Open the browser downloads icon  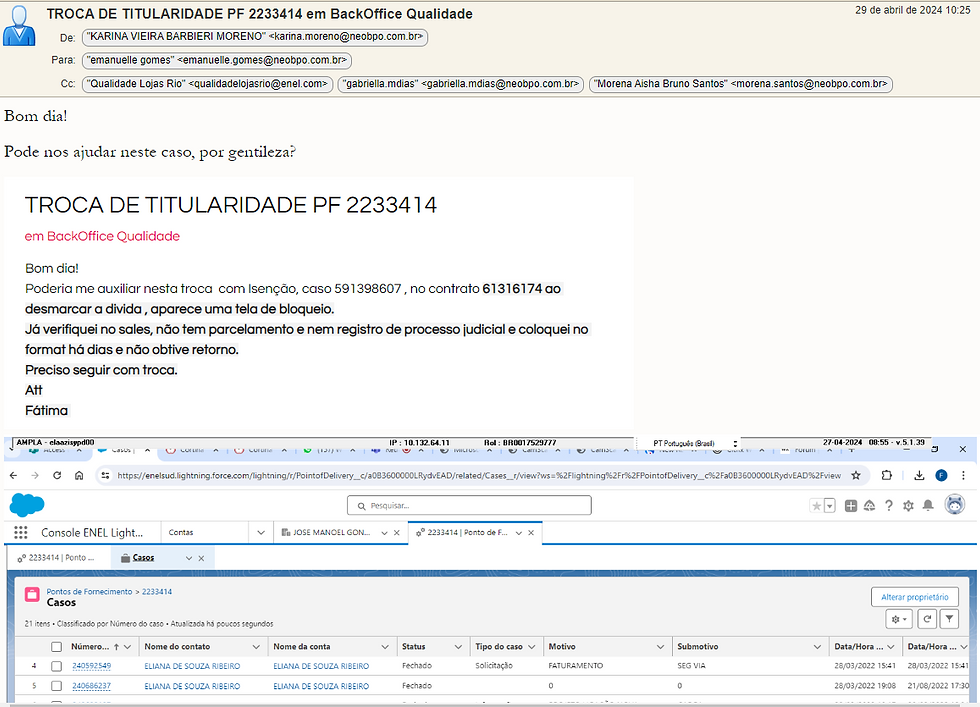click(x=919, y=476)
